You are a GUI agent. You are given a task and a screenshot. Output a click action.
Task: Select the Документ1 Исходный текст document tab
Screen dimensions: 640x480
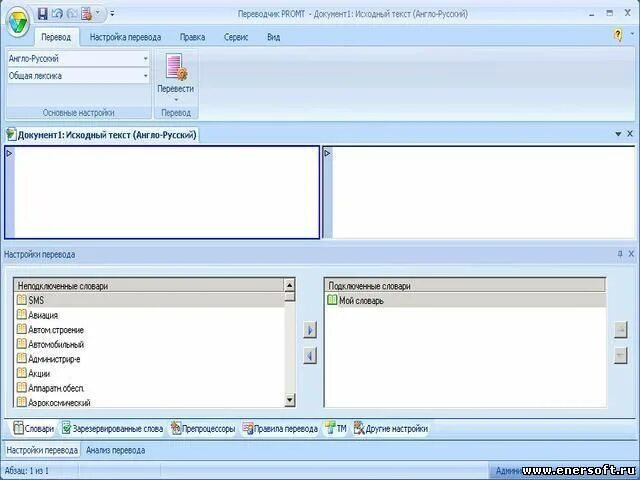tap(102, 135)
